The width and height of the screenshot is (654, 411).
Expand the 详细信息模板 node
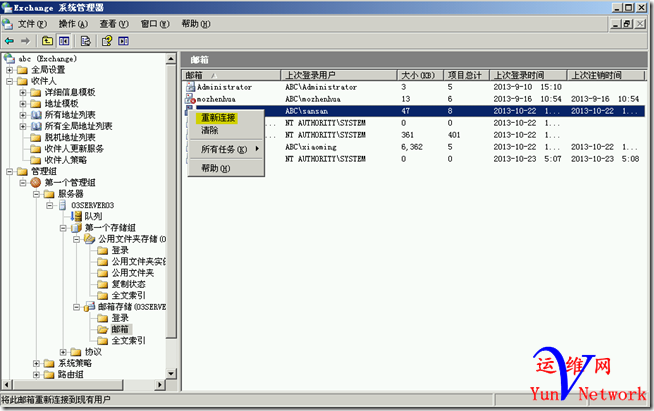(23, 92)
